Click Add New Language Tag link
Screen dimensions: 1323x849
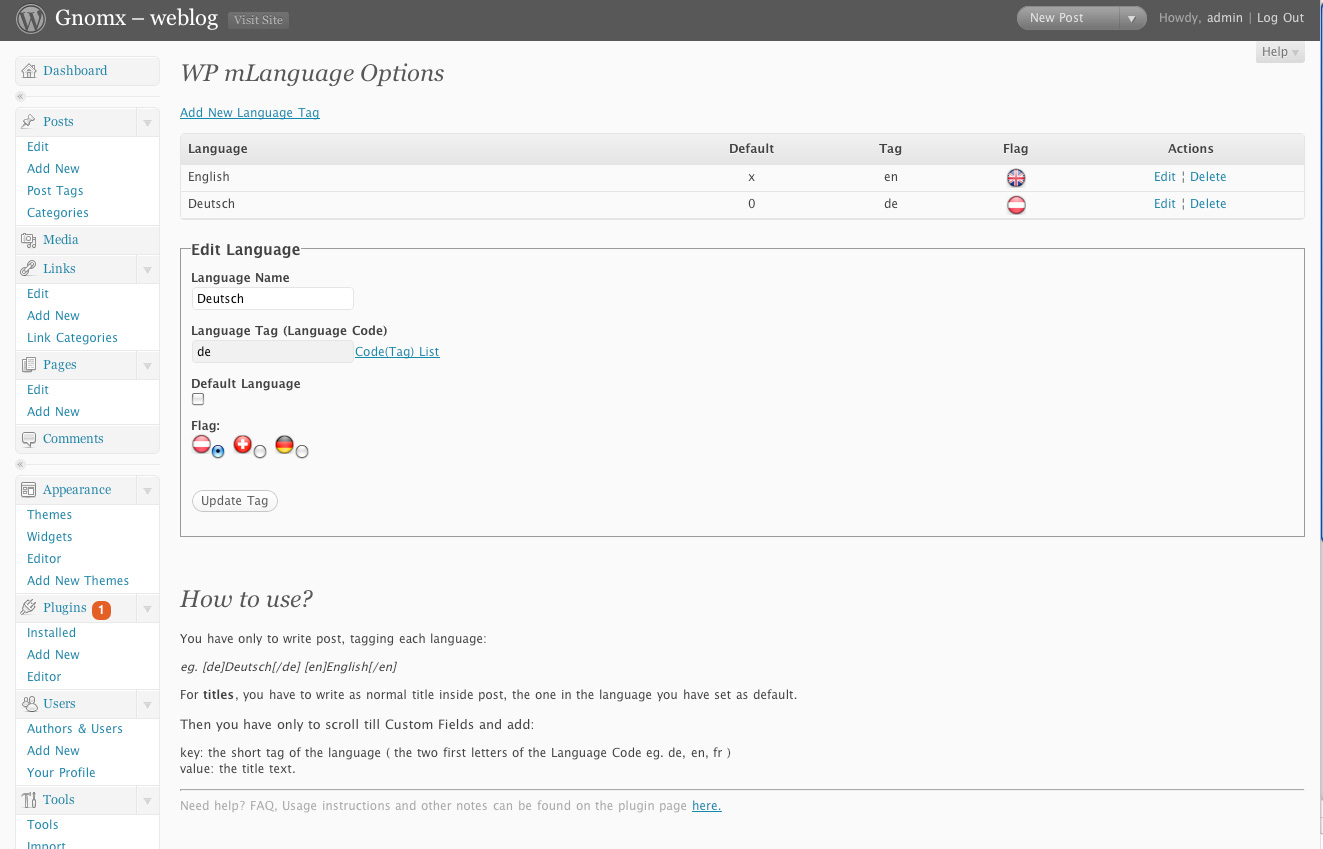click(x=250, y=113)
